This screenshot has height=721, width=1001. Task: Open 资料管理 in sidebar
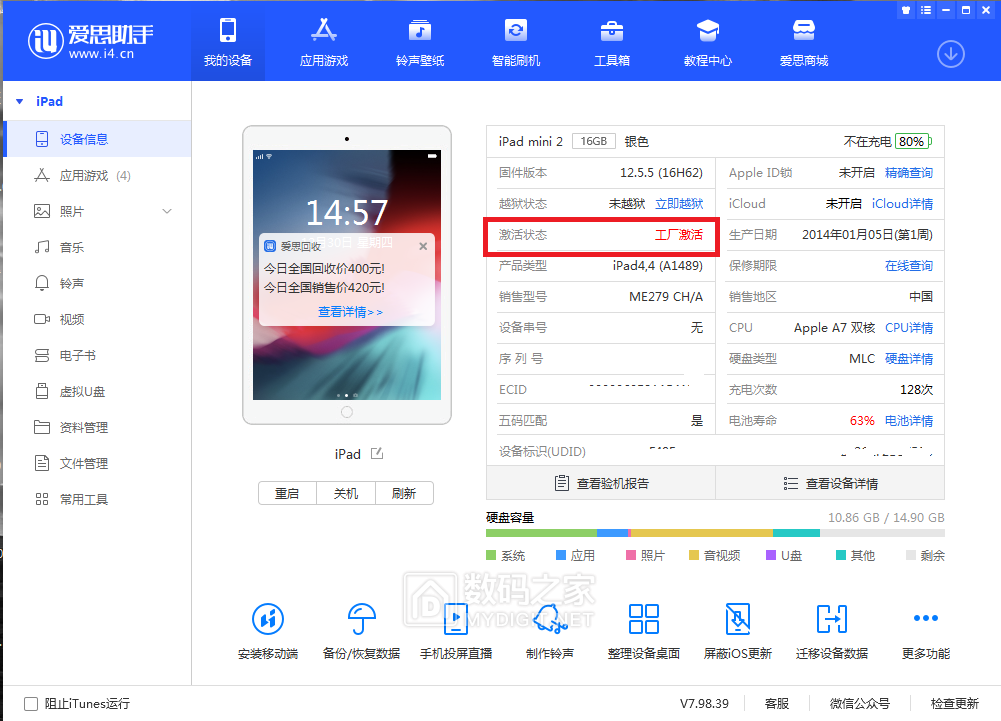[97, 427]
